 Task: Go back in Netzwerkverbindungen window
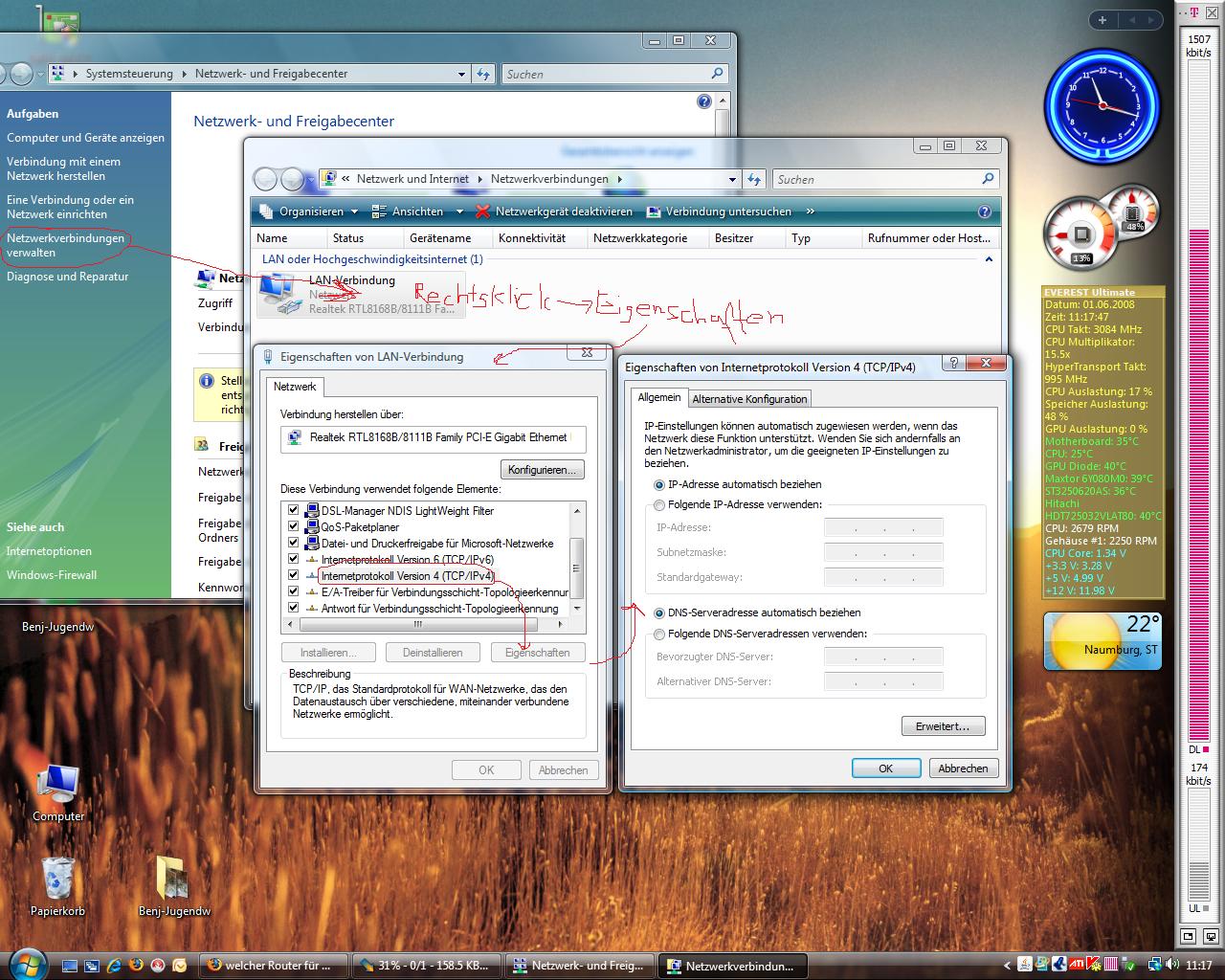coord(265,179)
